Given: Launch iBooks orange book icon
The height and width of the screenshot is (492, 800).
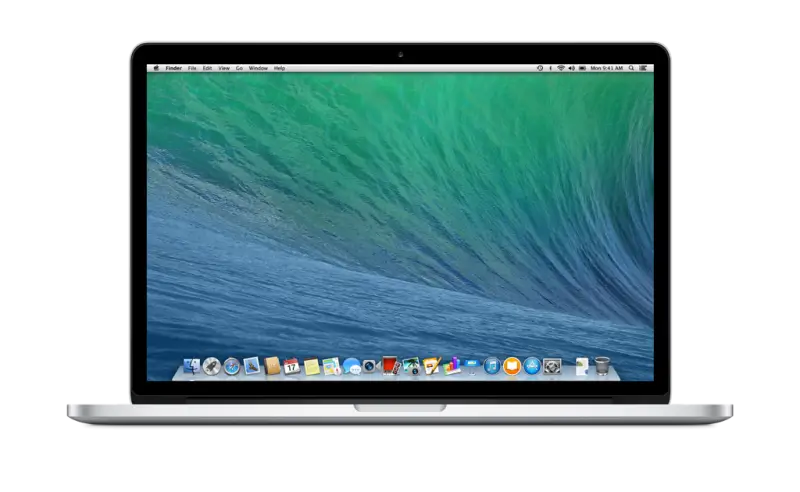Looking at the screenshot, I should click(512, 366).
